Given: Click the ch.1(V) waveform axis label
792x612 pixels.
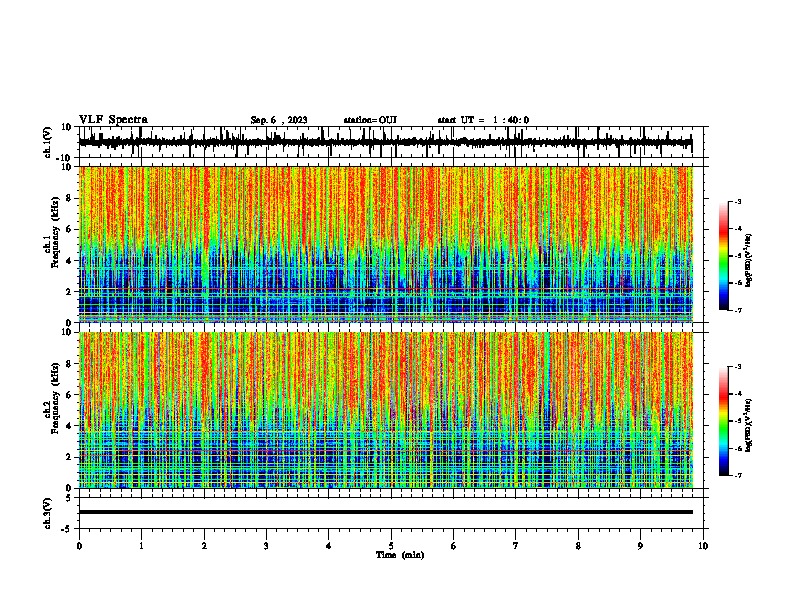Looking at the screenshot, I should pyautogui.click(x=47, y=142).
